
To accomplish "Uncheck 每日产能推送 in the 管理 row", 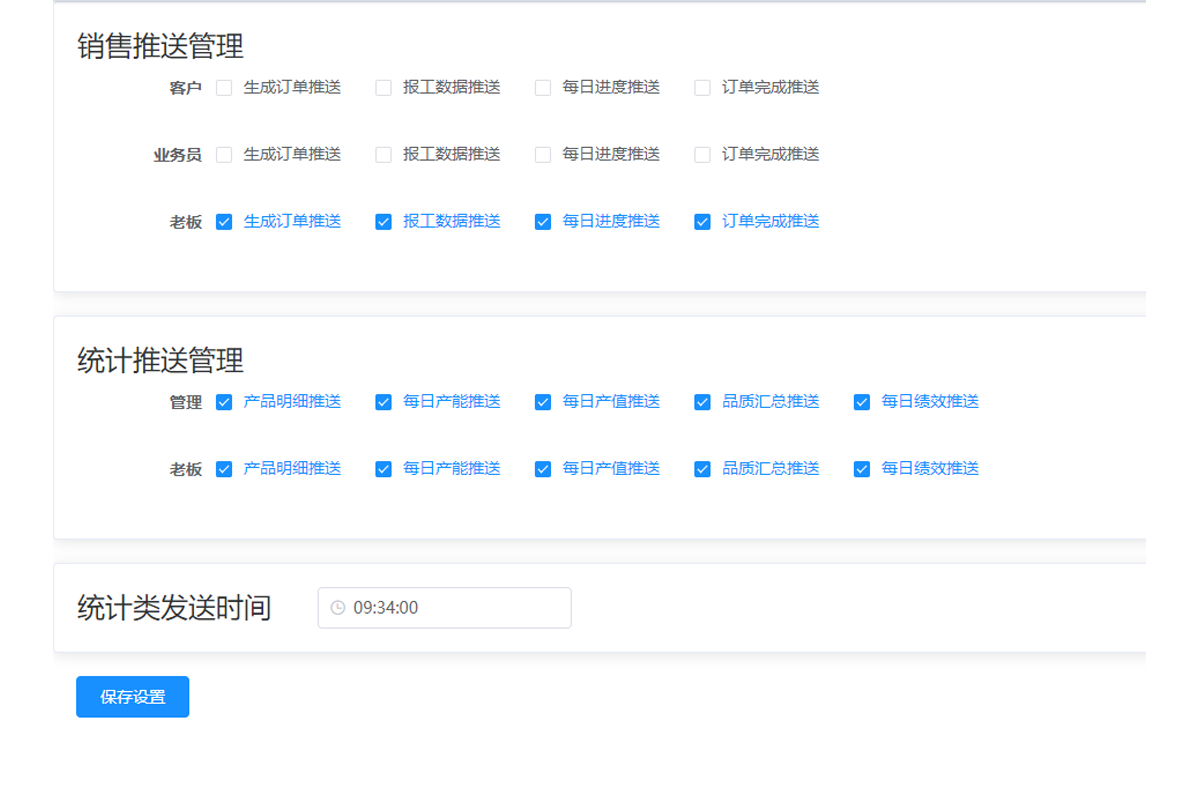I will pos(383,402).
